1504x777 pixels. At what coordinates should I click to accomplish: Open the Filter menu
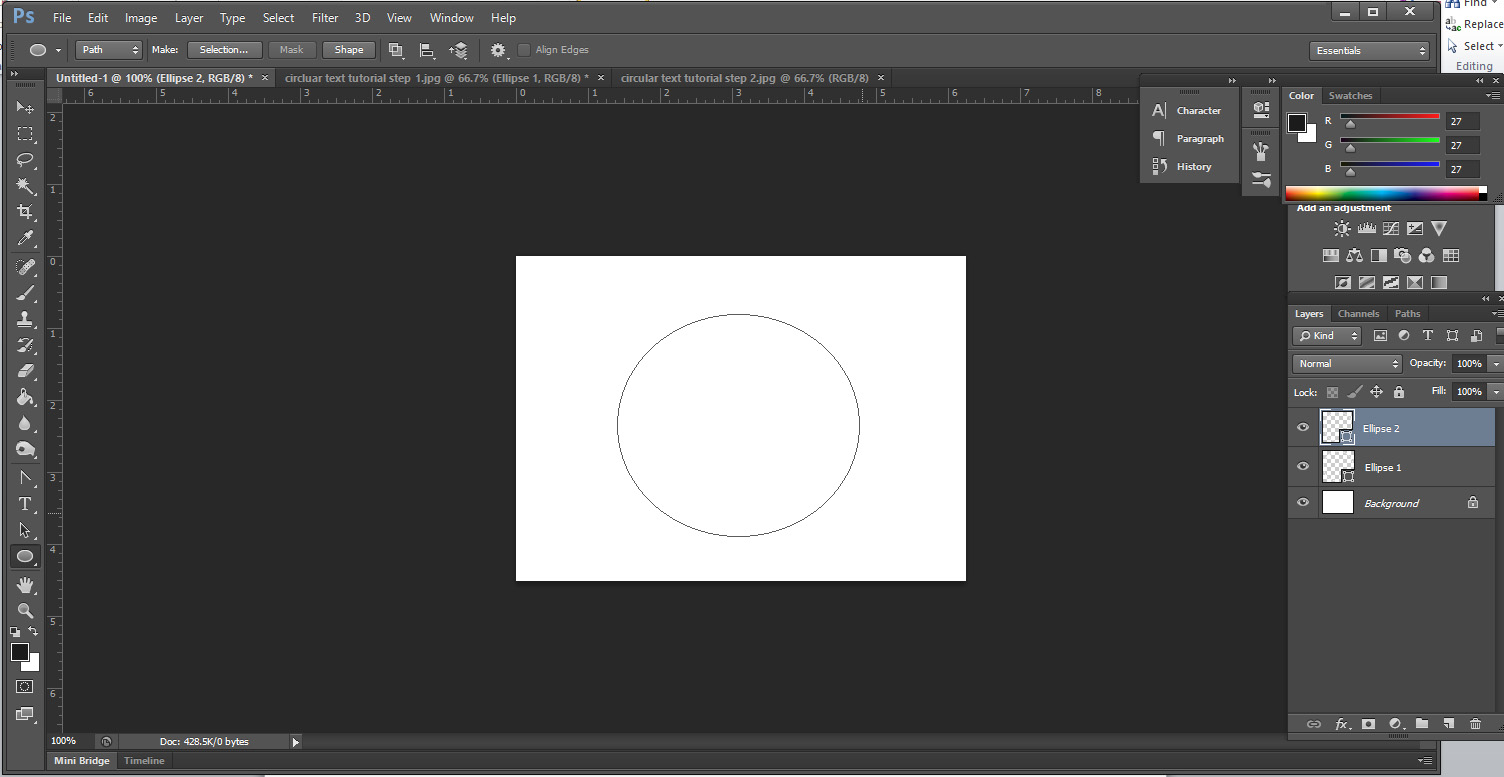(x=324, y=18)
